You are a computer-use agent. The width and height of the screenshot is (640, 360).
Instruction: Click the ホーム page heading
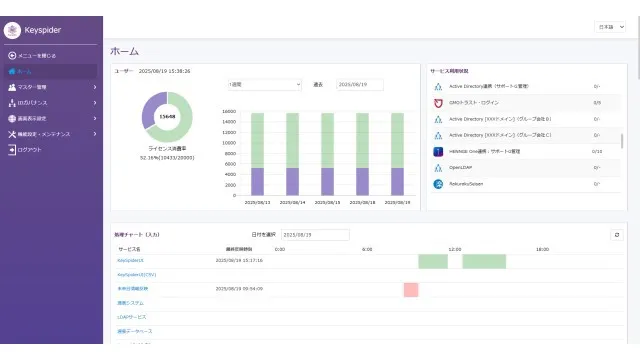tap(124, 51)
